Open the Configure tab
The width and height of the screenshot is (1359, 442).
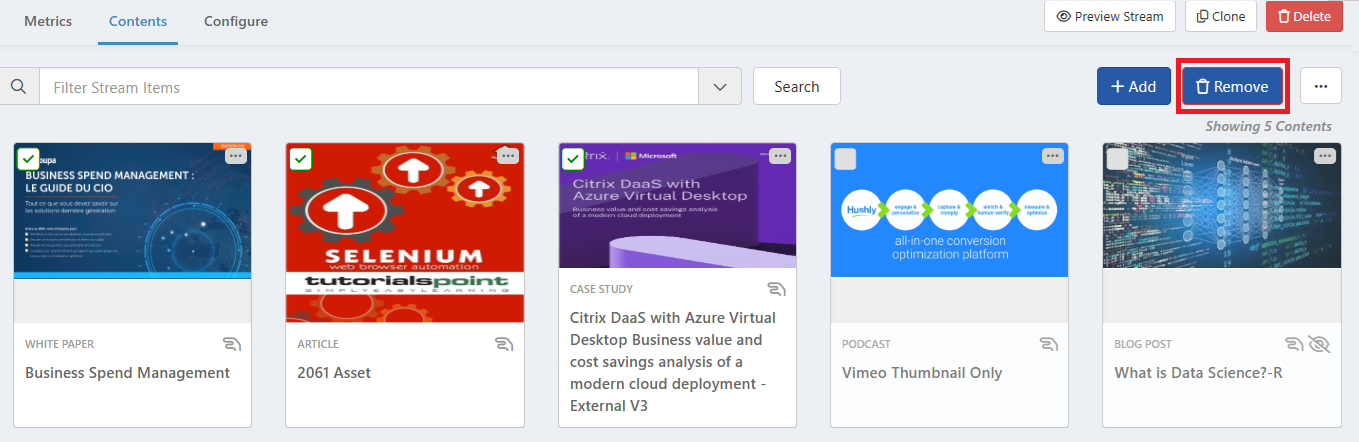coord(236,21)
